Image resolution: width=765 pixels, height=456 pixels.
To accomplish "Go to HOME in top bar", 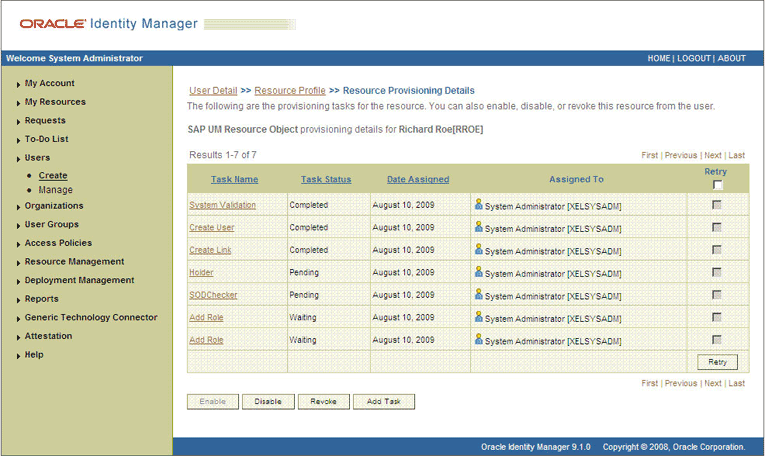I will point(659,58).
